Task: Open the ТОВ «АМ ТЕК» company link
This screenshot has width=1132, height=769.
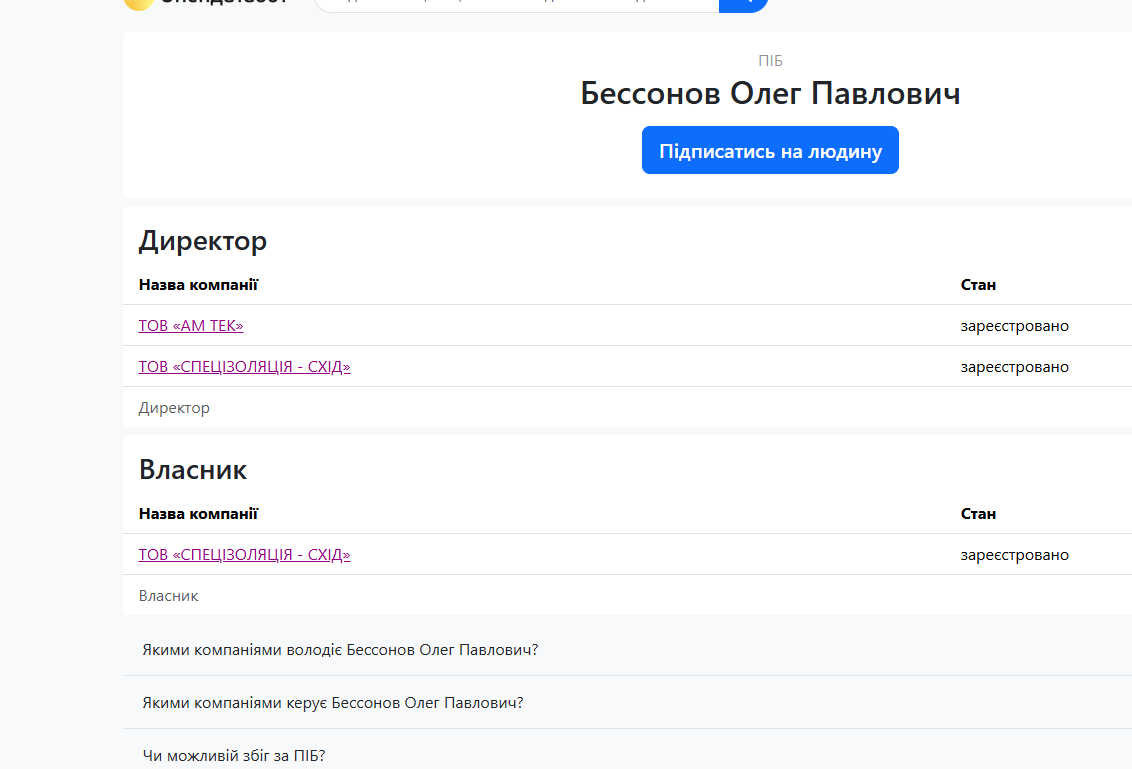Action: [191, 326]
